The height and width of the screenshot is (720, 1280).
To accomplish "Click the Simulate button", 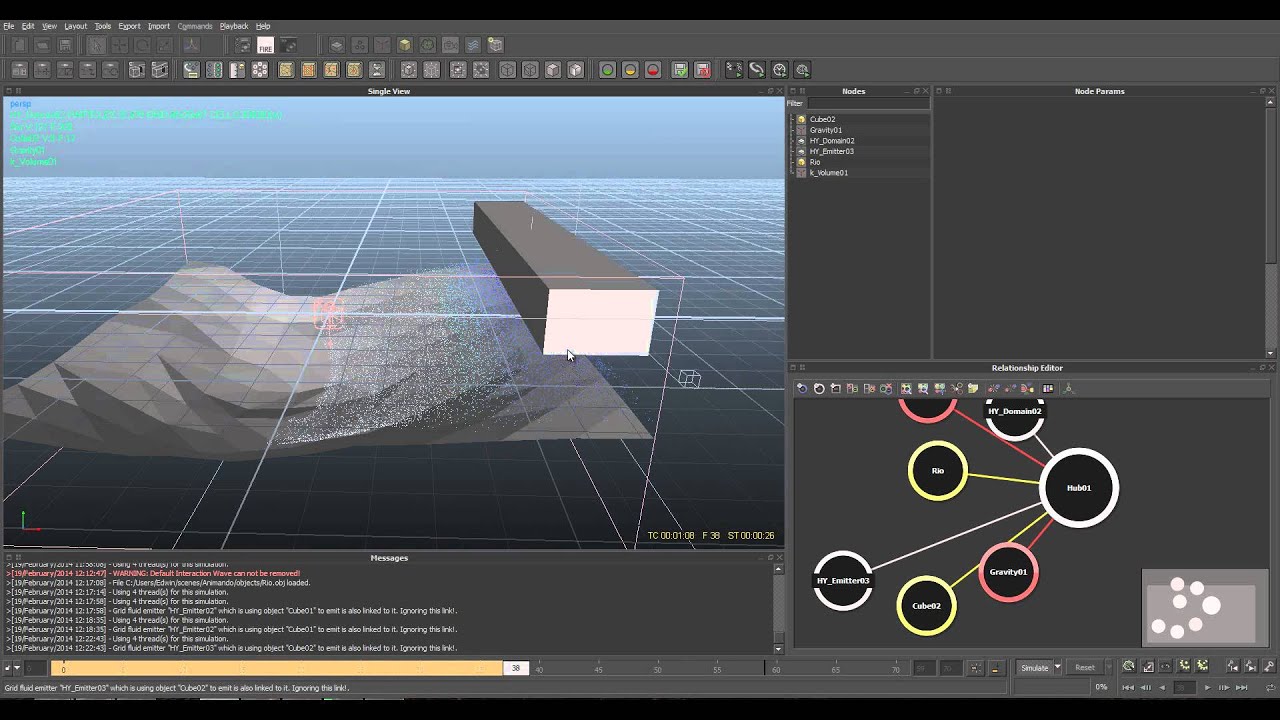I will tap(1034, 668).
